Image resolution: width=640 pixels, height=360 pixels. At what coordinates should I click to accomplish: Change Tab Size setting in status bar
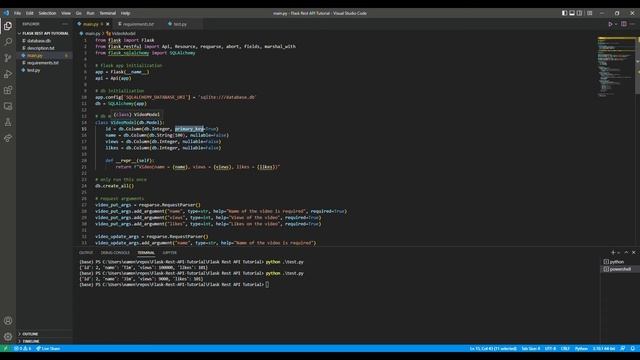click(531, 349)
